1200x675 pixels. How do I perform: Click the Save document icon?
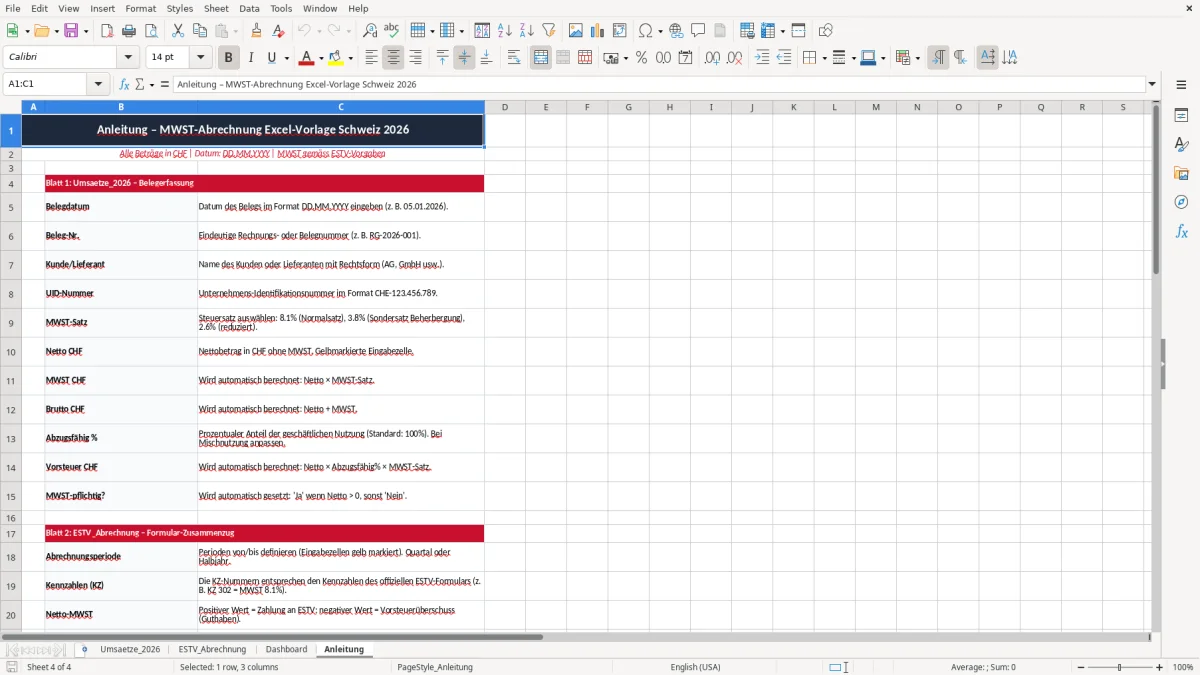[72, 31]
